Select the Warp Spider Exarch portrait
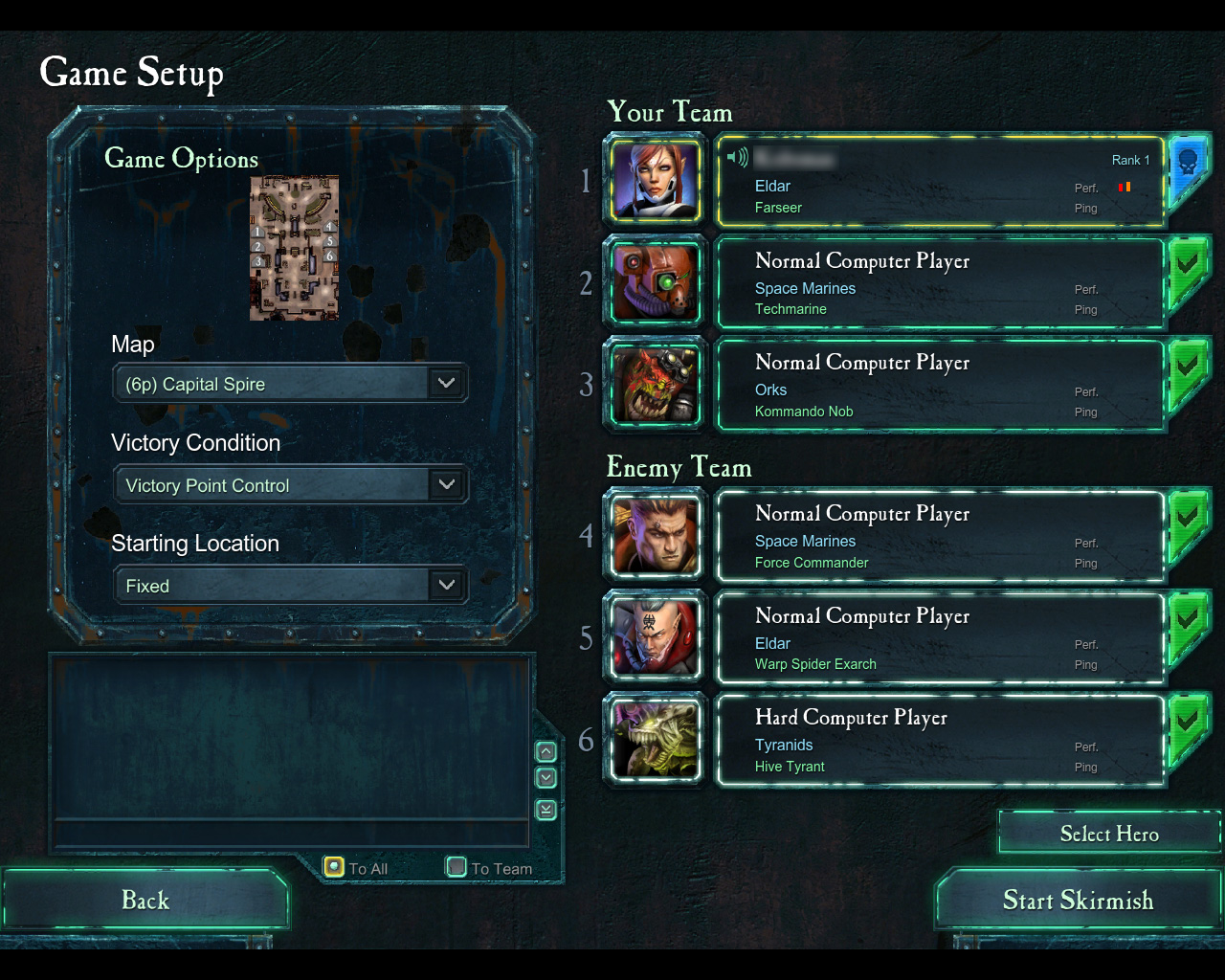The image size is (1225, 980). coord(656,637)
